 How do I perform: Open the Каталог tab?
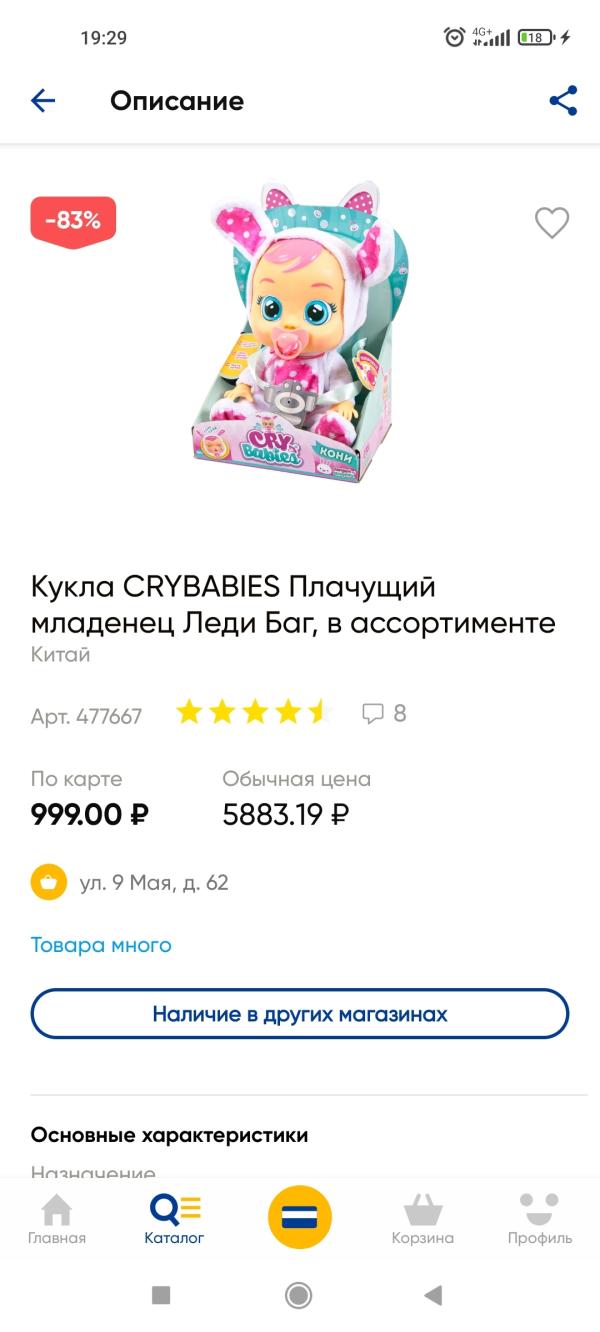pos(174,1220)
